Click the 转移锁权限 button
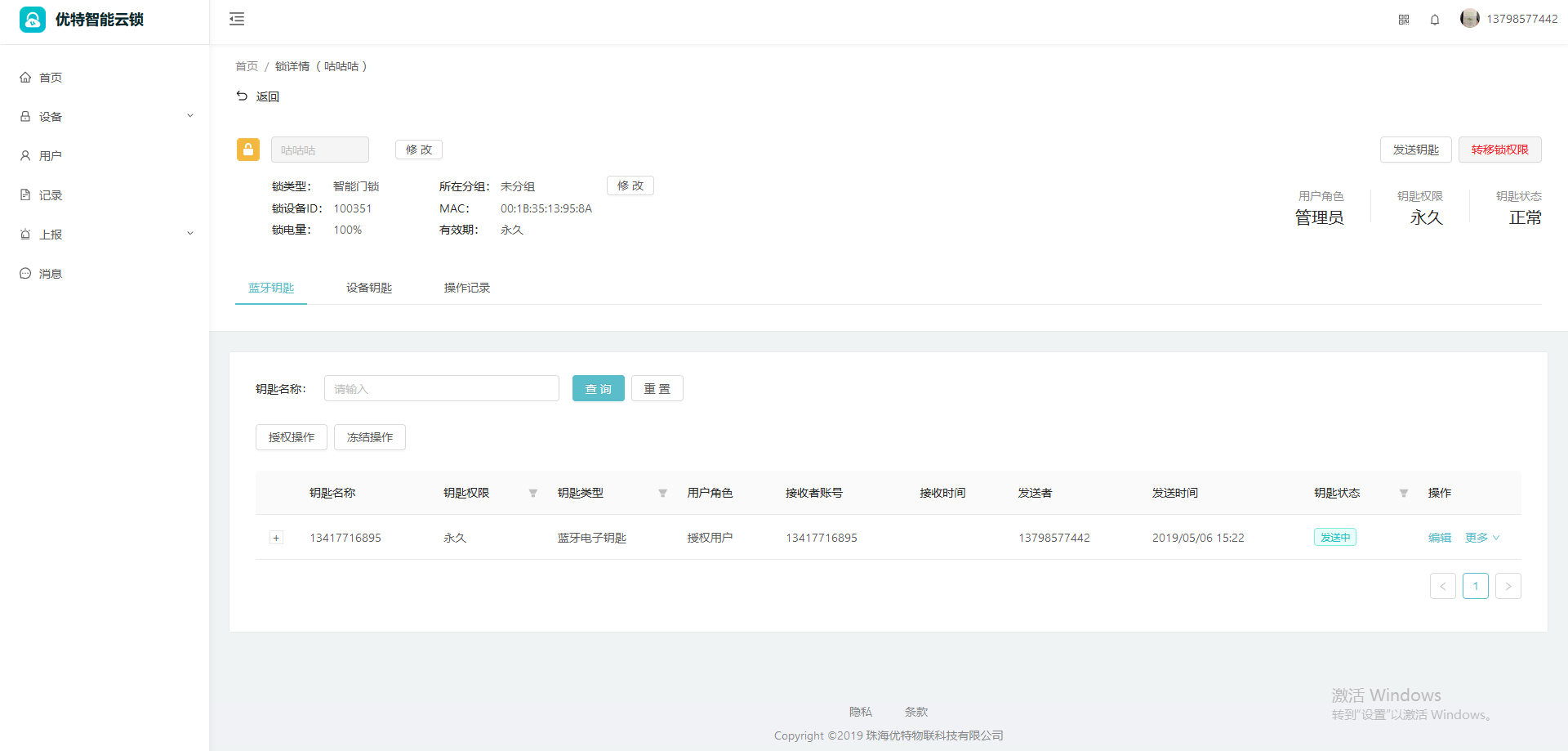 (x=1499, y=150)
